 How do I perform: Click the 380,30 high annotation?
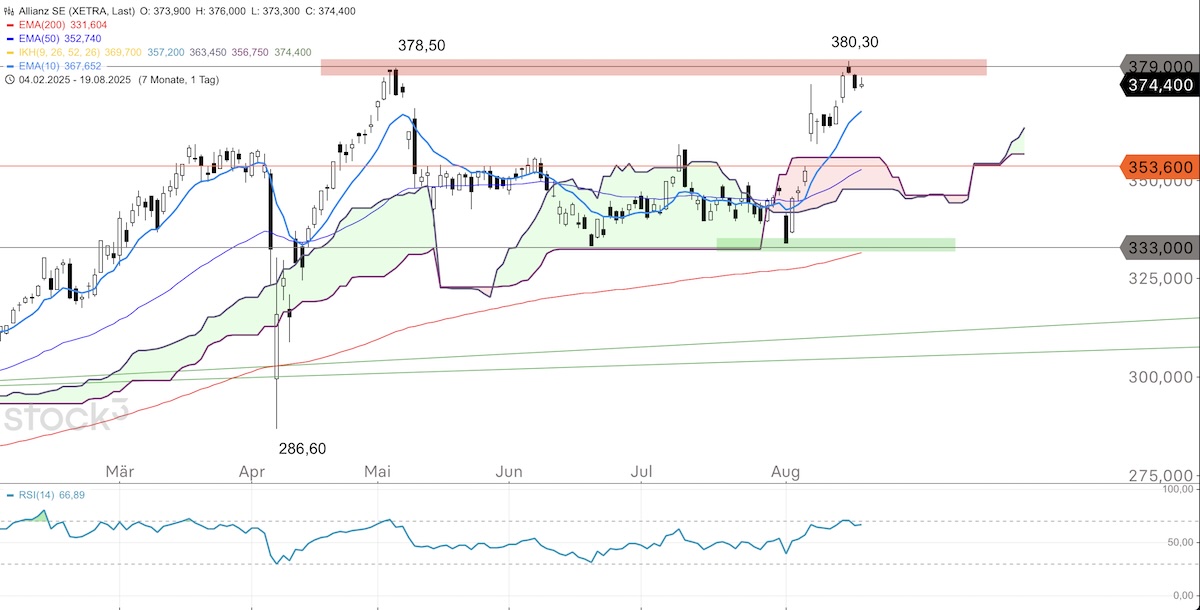pos(856,42)
